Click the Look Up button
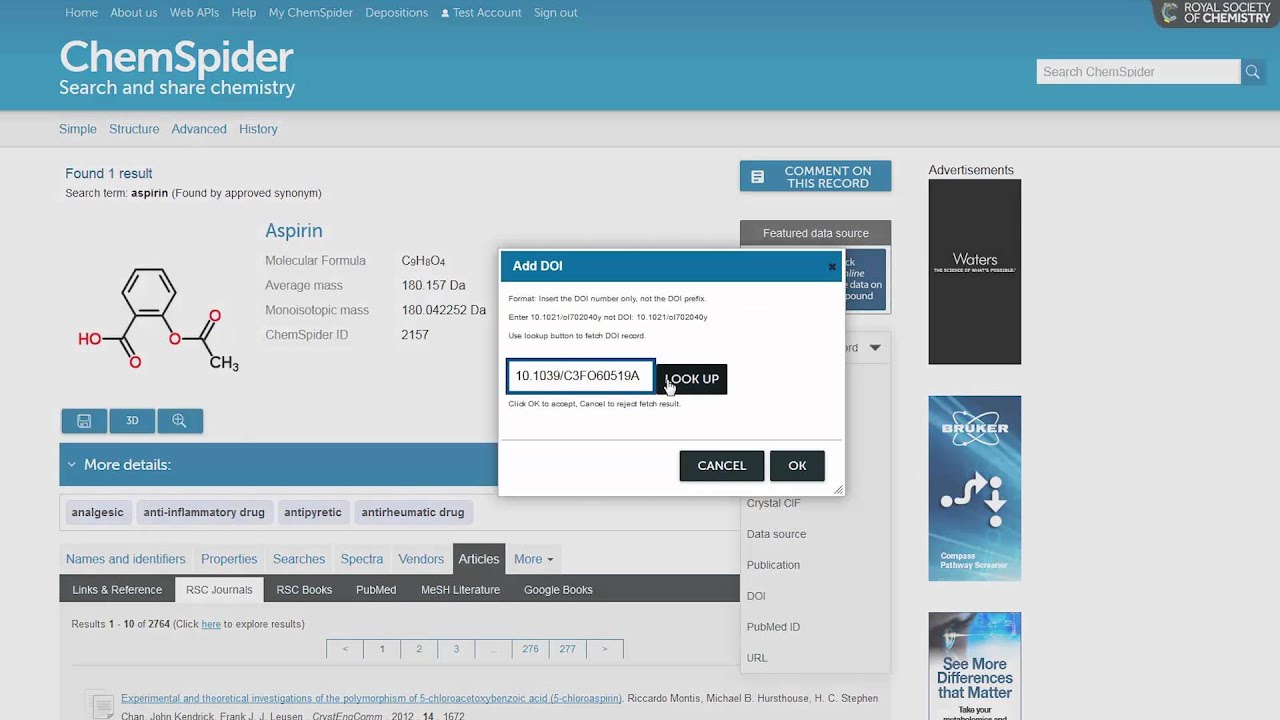The height and width of the screenshot is (720, 1280). click(691, 379)
